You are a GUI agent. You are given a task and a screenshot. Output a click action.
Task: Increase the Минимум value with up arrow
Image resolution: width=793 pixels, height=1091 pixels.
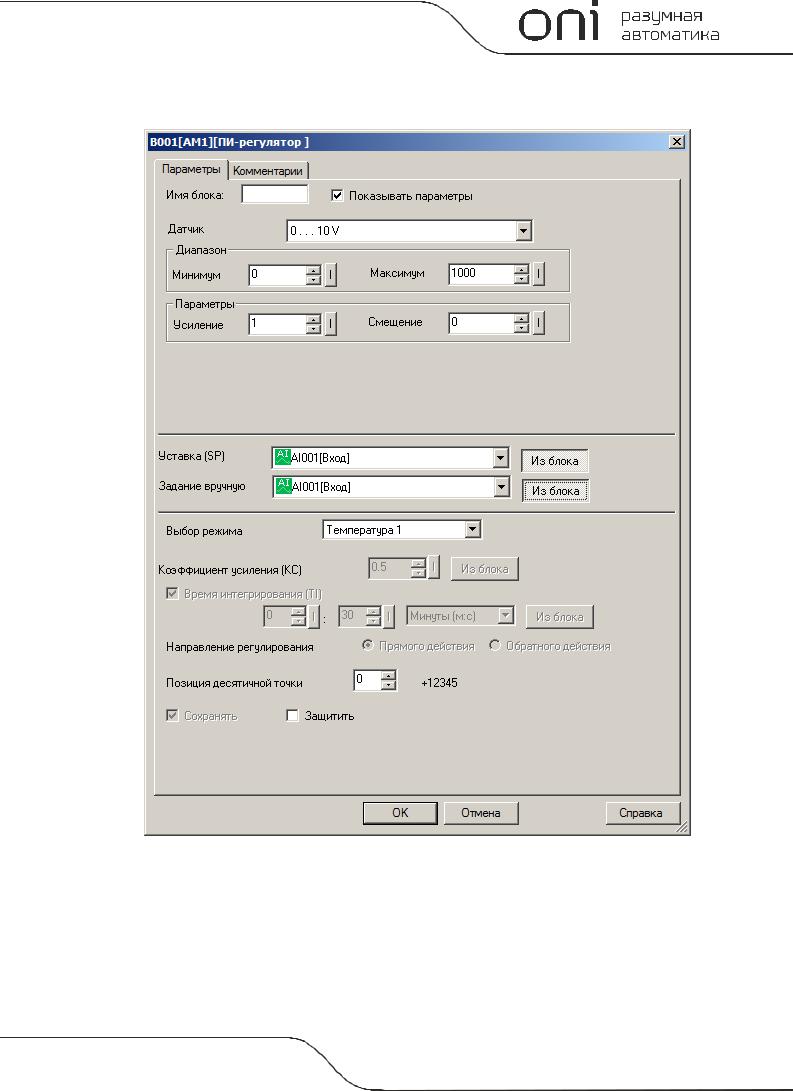(x=314, y=270)
